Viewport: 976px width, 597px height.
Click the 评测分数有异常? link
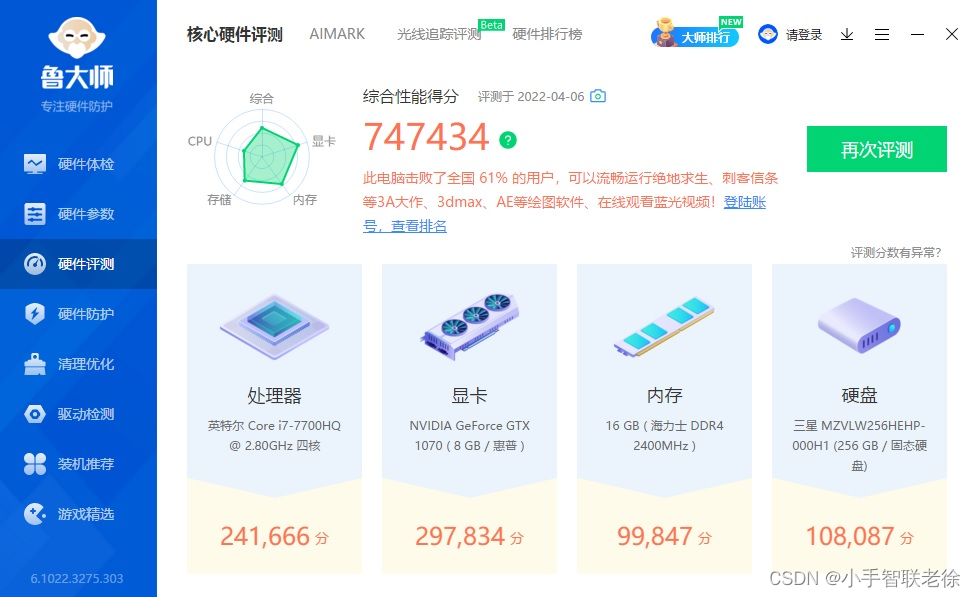pos(896,253)
